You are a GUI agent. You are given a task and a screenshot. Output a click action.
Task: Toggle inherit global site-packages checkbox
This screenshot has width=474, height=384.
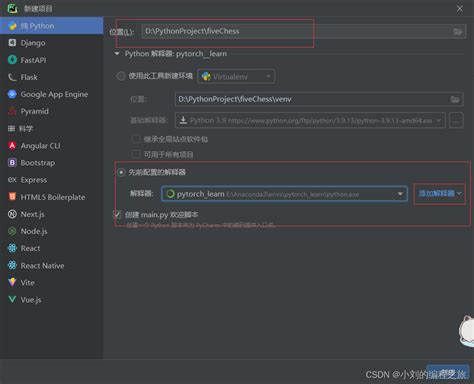coord(136,139)
